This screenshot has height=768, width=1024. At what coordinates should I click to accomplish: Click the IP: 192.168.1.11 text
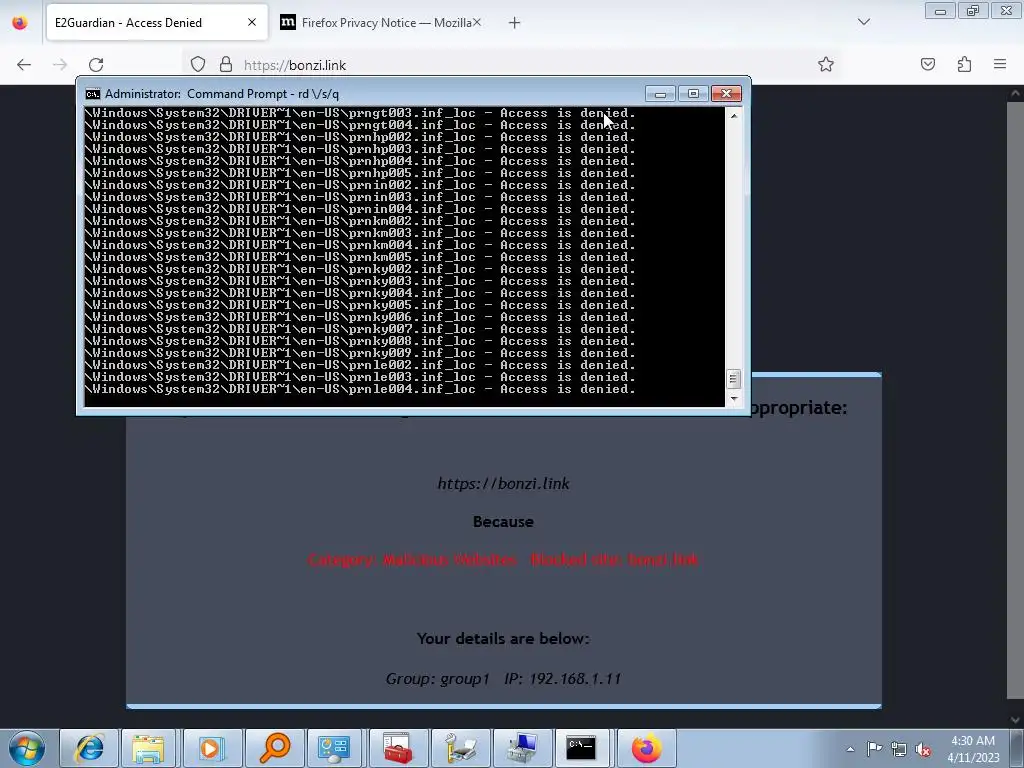click(562, 679)
